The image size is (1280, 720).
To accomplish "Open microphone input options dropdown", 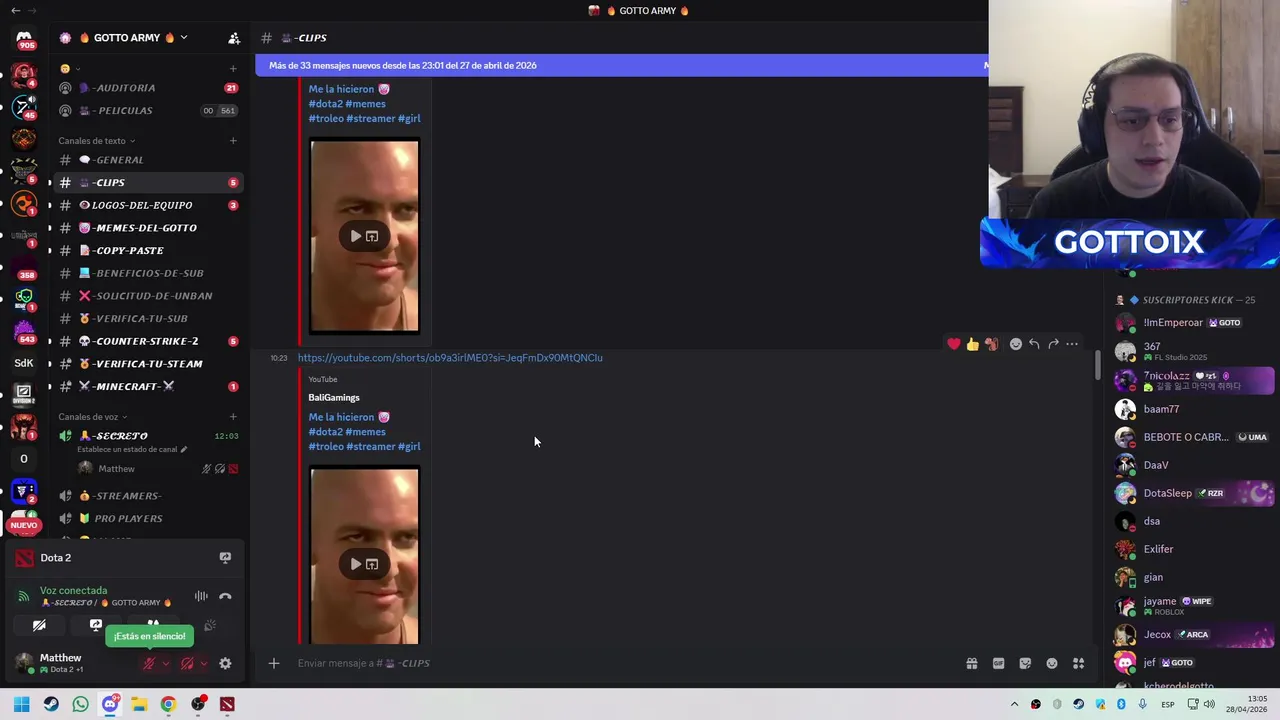I will pos(166,663).
